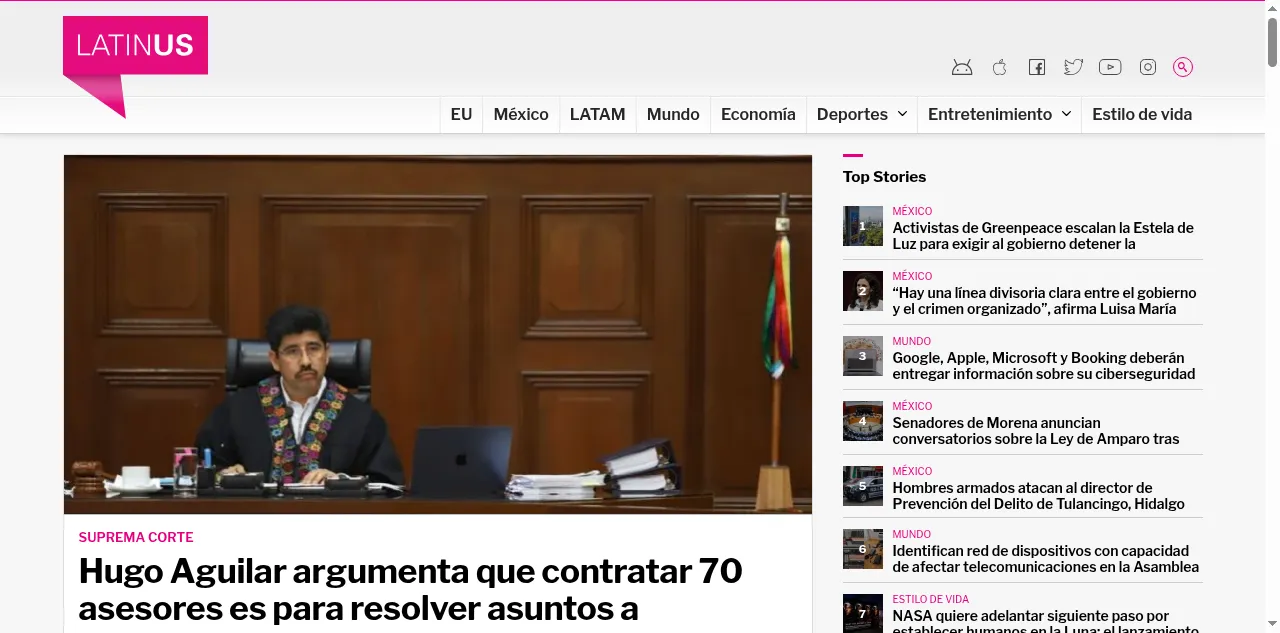The image size is (1280, 633).
Task: Open the YouTube channel icon
Action: pyautogui.click(x=1110, y=67)
